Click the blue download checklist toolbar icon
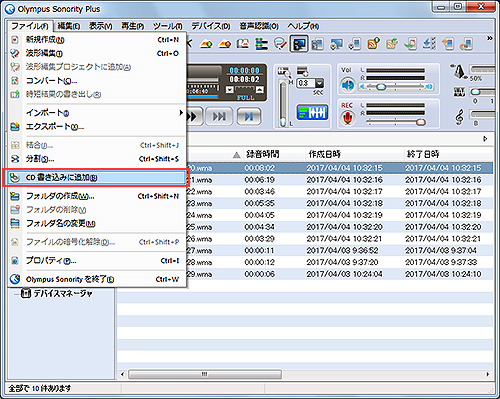 tap(429, 44)
